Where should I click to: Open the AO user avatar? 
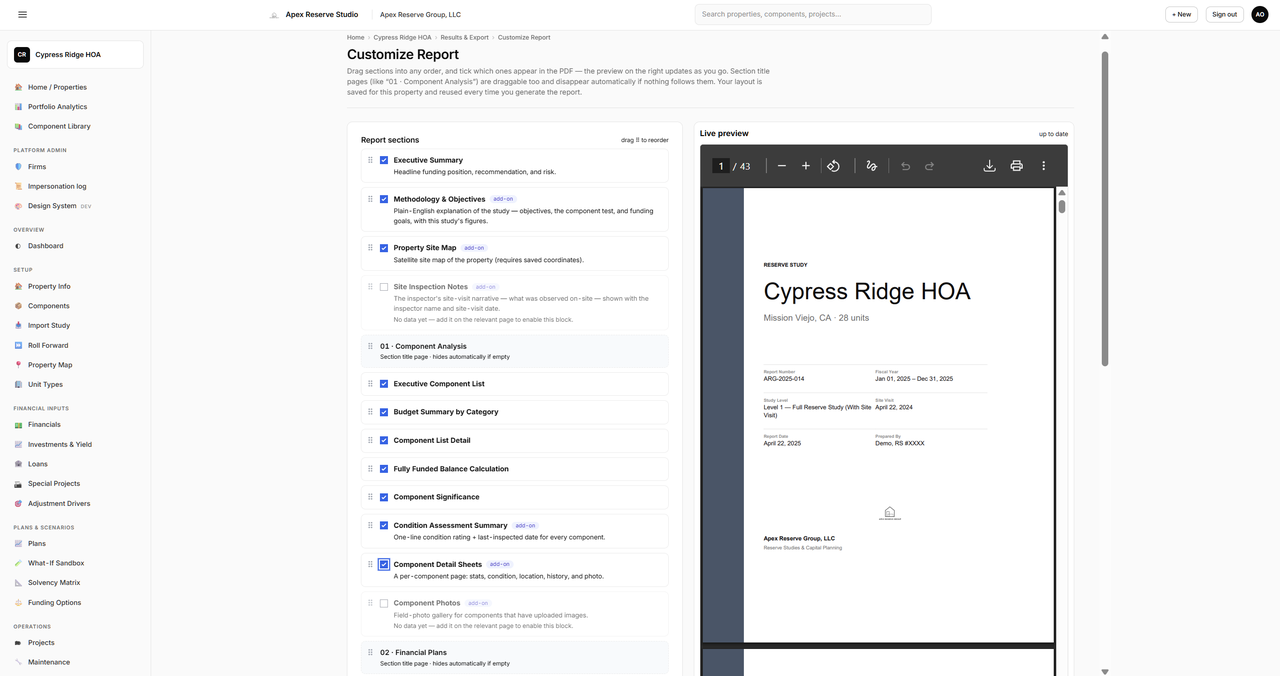1260,14
